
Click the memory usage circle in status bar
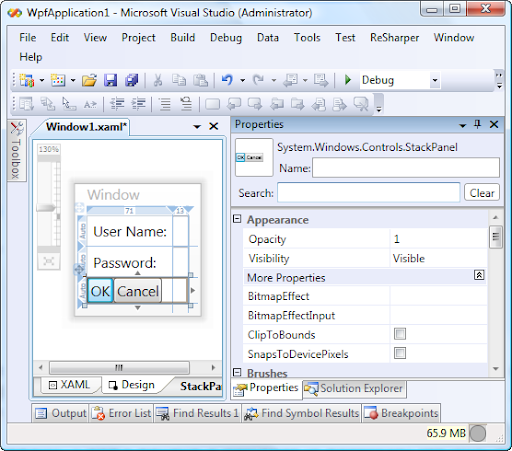point(478,433)
